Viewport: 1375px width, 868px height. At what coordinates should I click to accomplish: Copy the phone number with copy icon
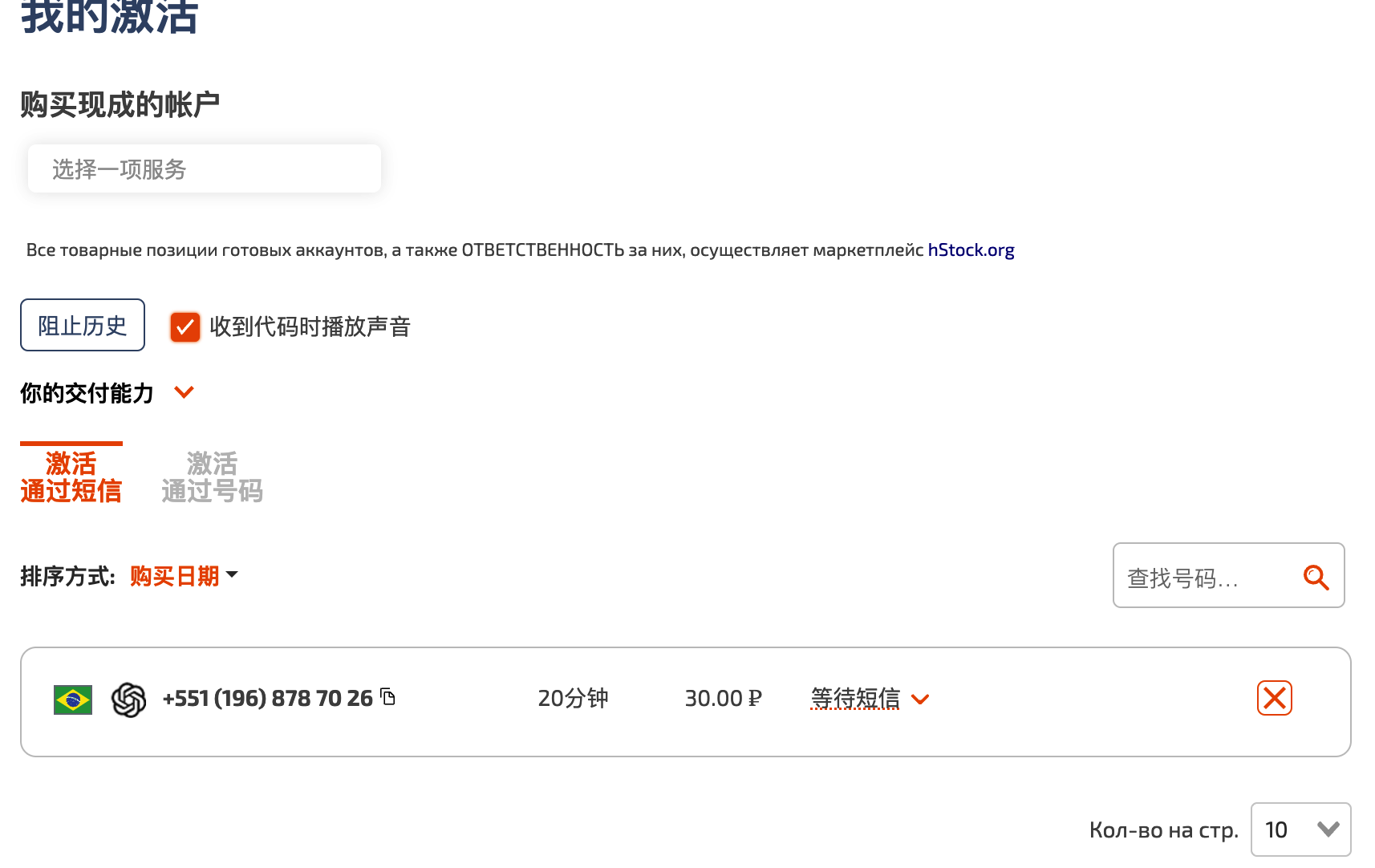click(388, 696)
